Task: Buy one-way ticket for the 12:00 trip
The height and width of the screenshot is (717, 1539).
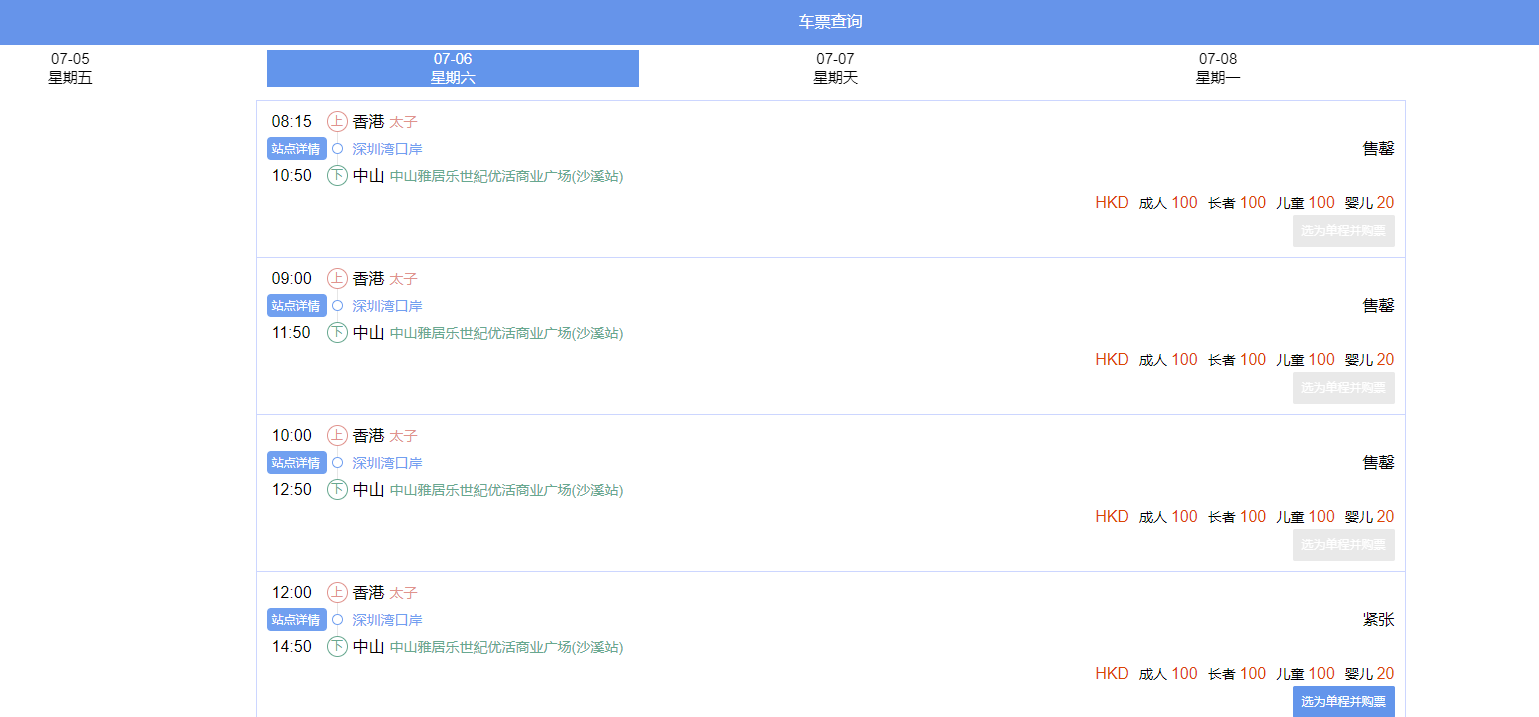Action: pos(1343,702)
